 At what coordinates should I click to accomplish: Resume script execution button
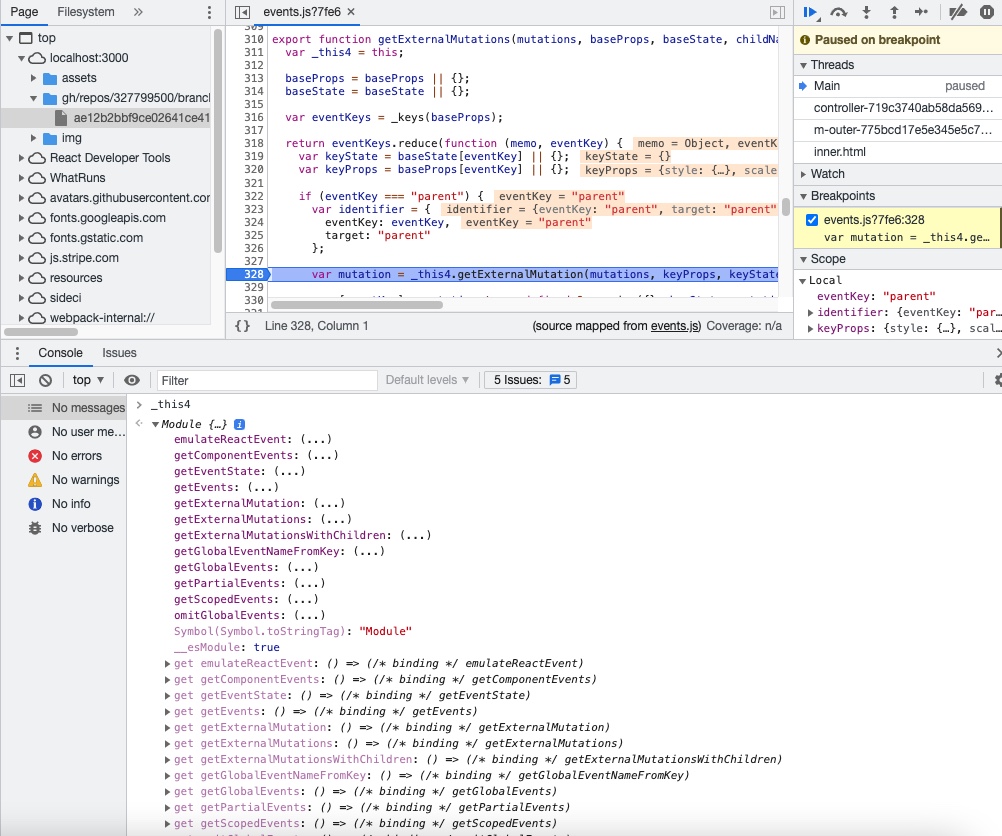tap(811, 12)
